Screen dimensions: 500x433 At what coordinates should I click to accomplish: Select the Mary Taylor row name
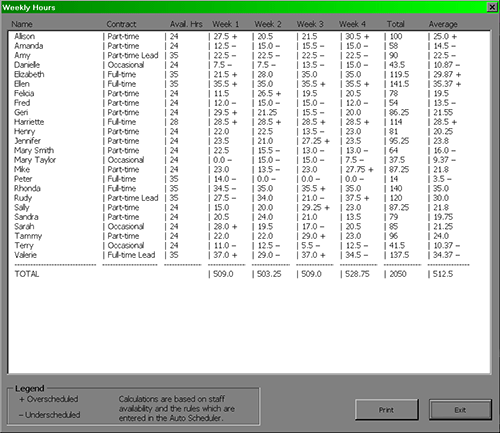tap(35, 160)
